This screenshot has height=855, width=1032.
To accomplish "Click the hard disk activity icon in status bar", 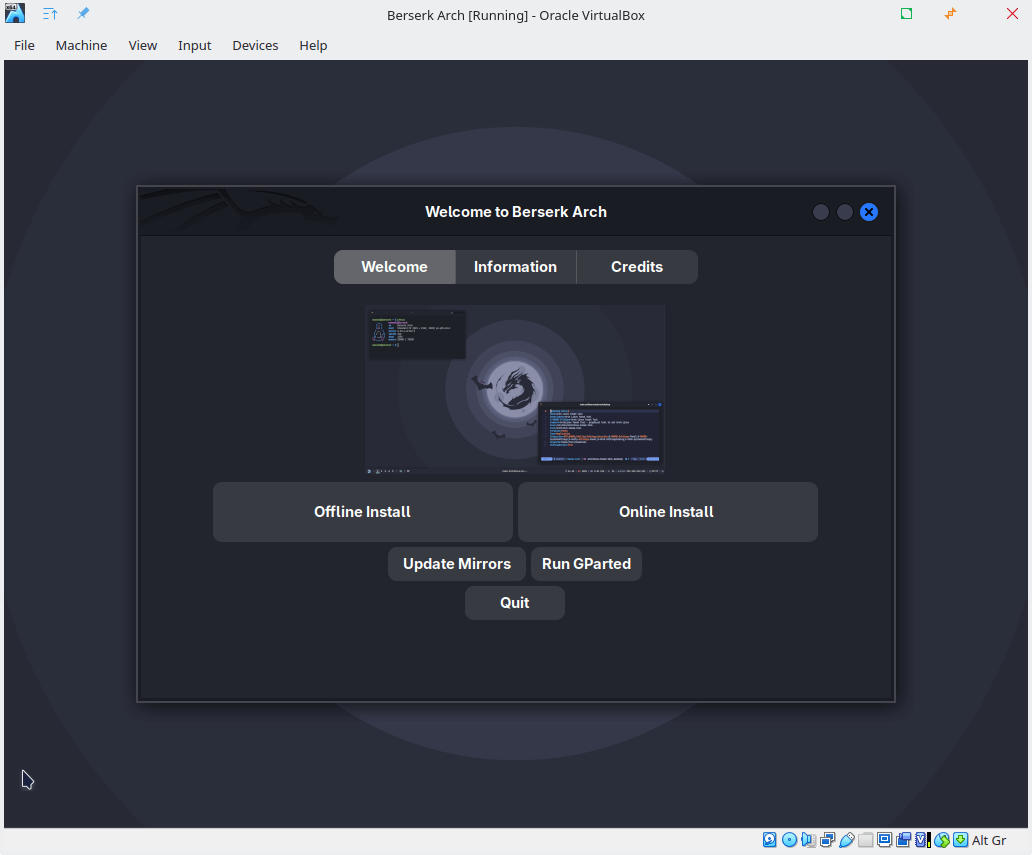I will click(769, 840).
